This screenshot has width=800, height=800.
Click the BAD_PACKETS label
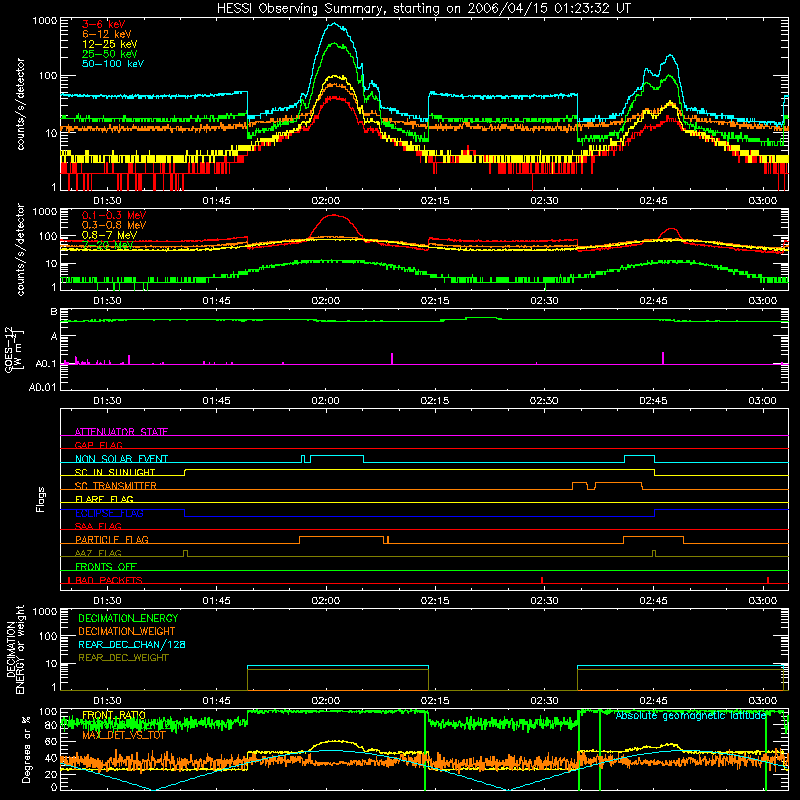click(109, 580)
